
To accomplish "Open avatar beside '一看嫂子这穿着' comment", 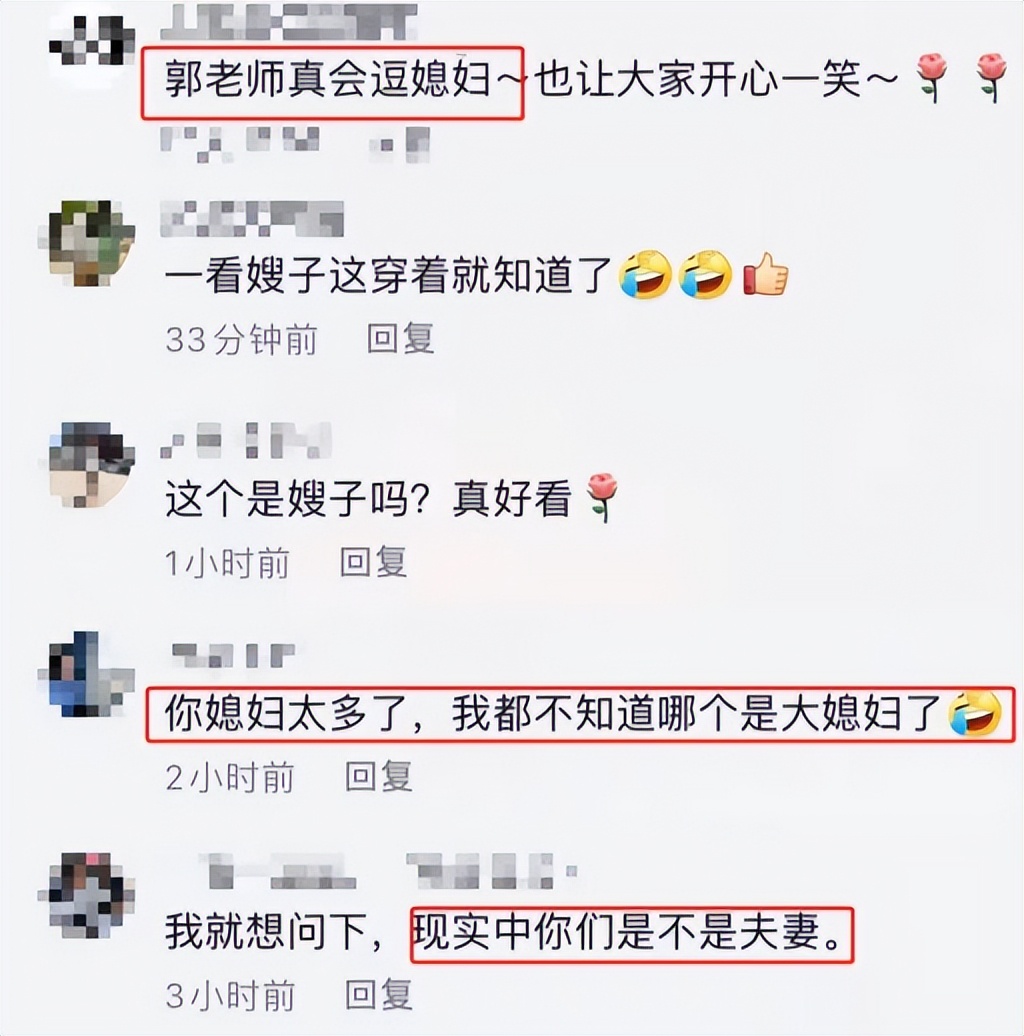I will (87, 242).
